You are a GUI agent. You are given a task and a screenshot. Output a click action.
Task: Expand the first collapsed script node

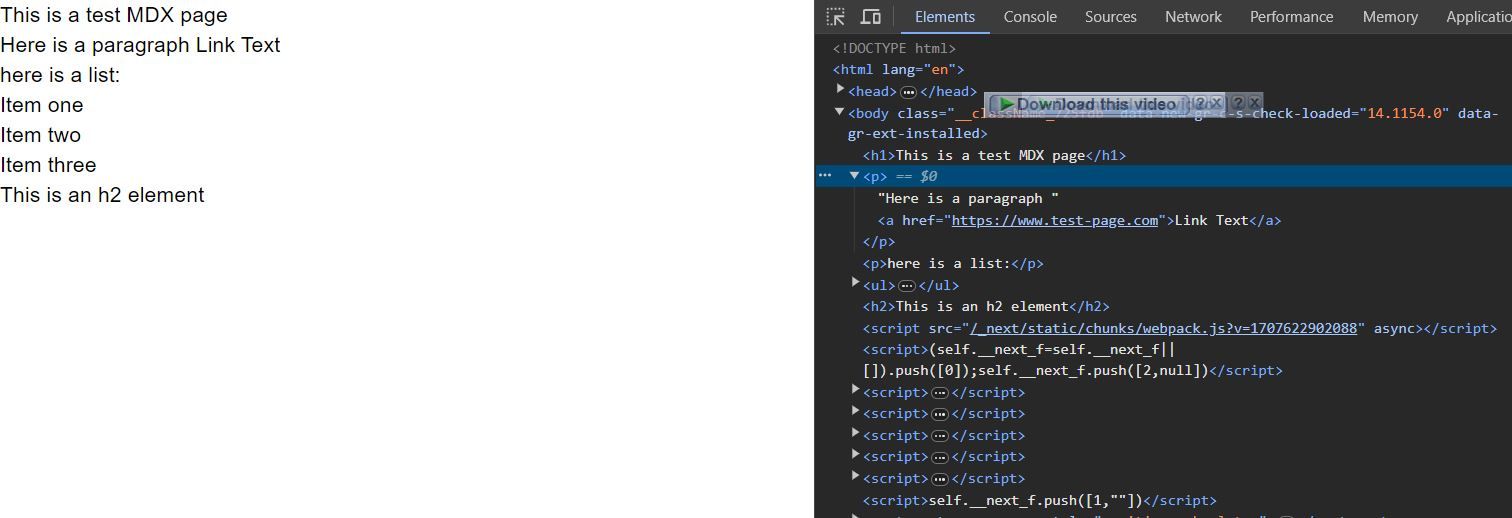click(x=855, y=391)
